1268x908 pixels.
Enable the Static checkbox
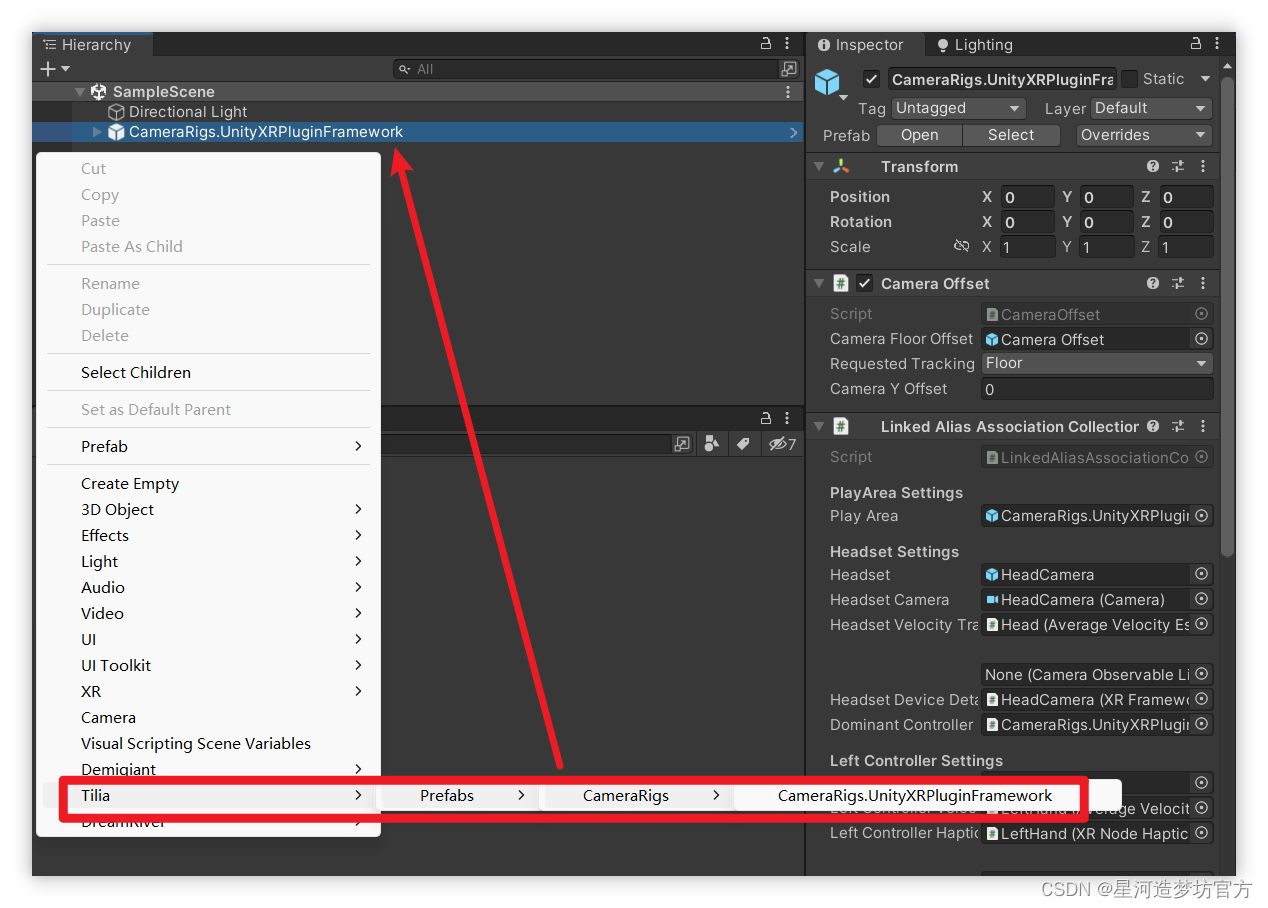tap(1129, 79)
